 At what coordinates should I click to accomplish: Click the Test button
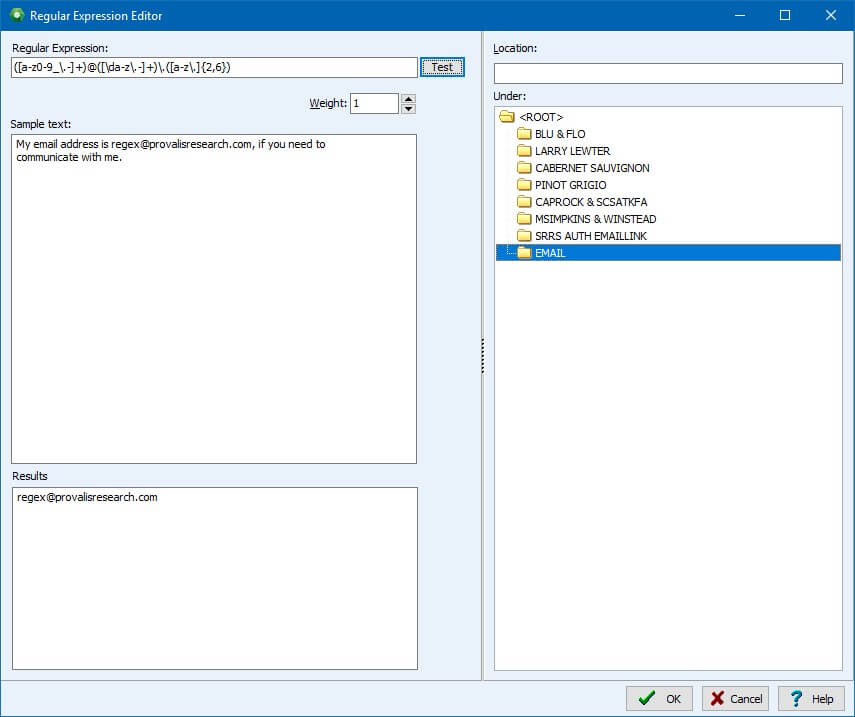[x=442, y=67]
